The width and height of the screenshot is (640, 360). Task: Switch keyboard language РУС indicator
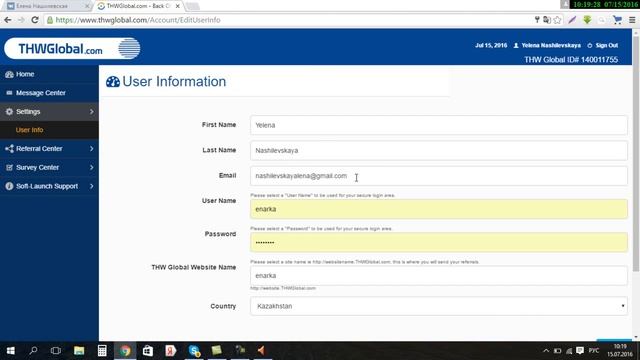pos(594,351)
